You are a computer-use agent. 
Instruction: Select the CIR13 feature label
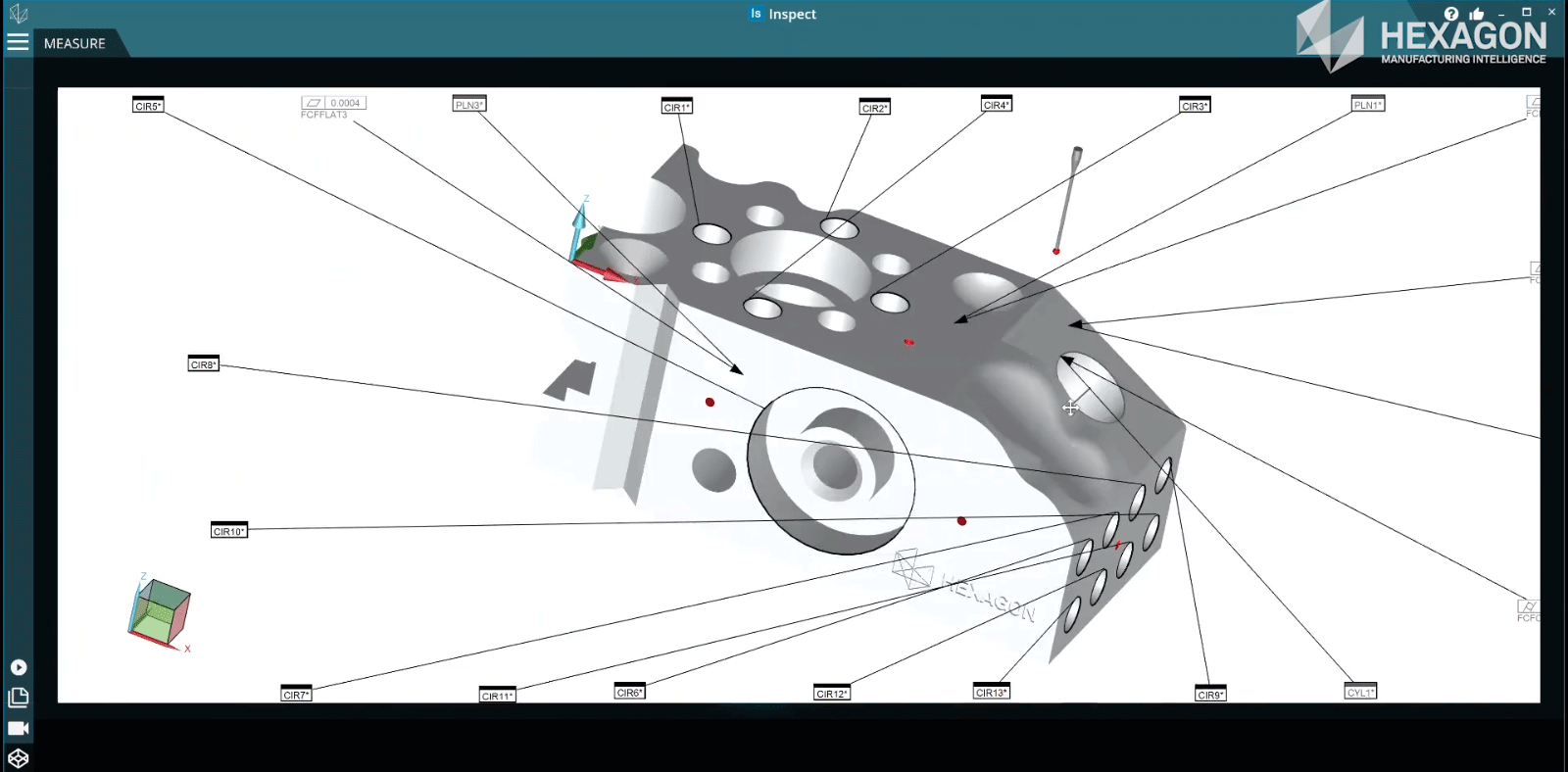[x=992, y=691]
